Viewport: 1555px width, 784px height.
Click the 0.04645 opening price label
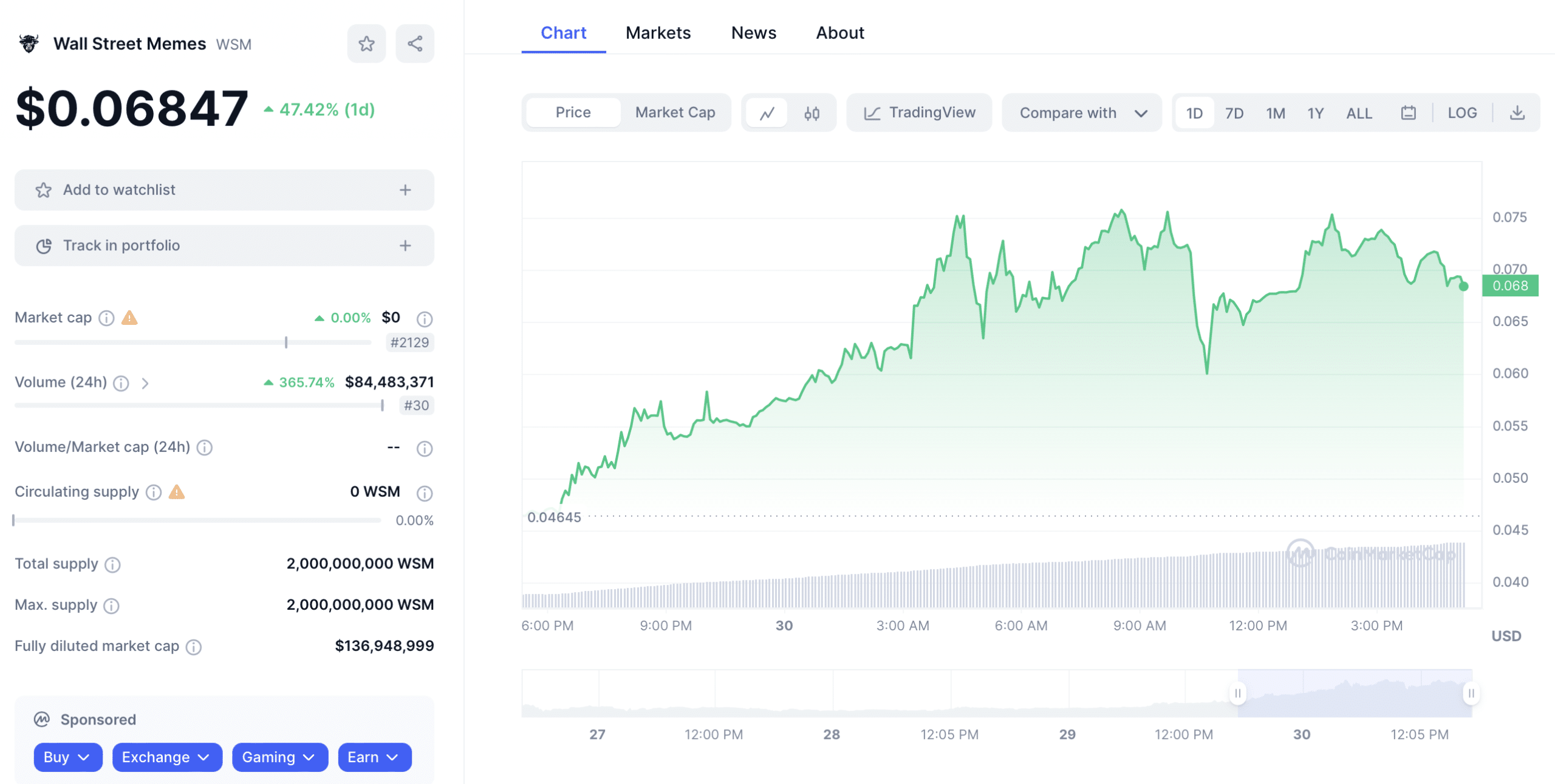coord(554,517)
